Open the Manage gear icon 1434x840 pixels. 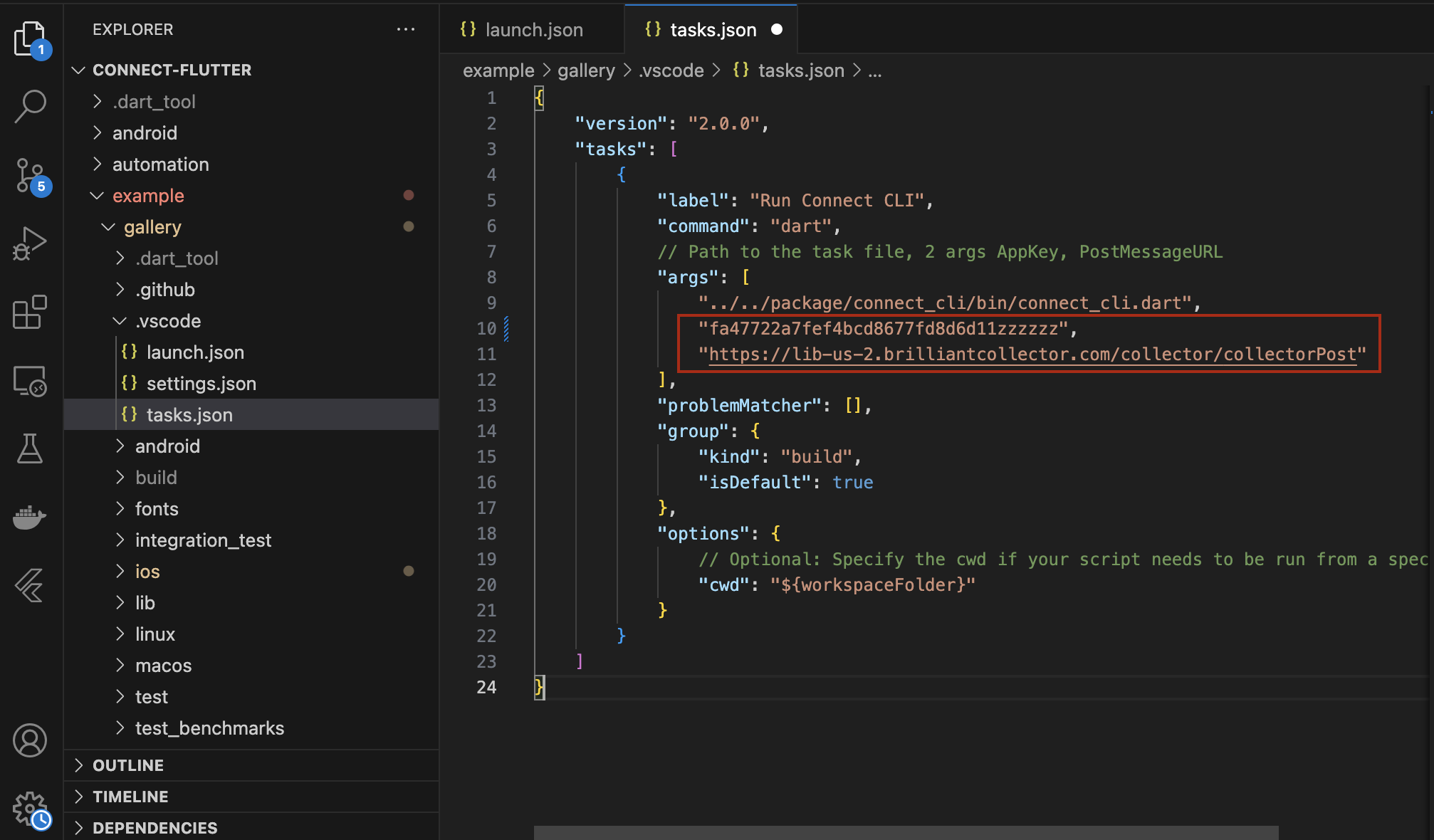click(30, 810)
